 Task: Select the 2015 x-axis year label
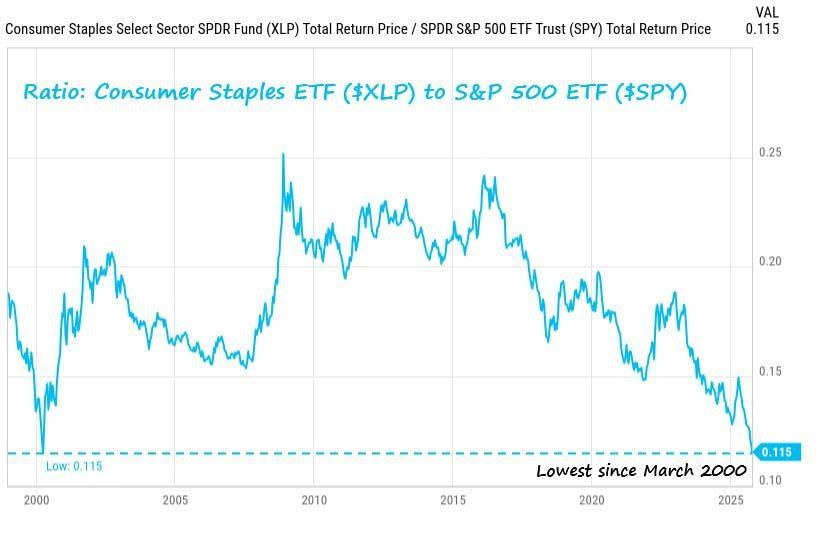pyautogui.click(x=453, y=499)
